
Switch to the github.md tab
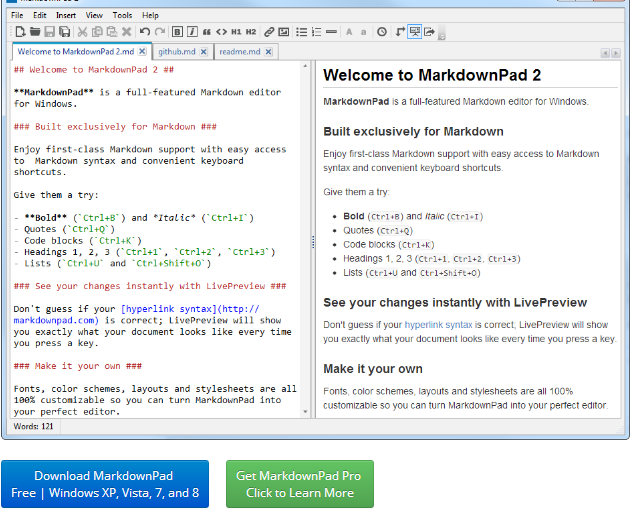tap(177, 52)
